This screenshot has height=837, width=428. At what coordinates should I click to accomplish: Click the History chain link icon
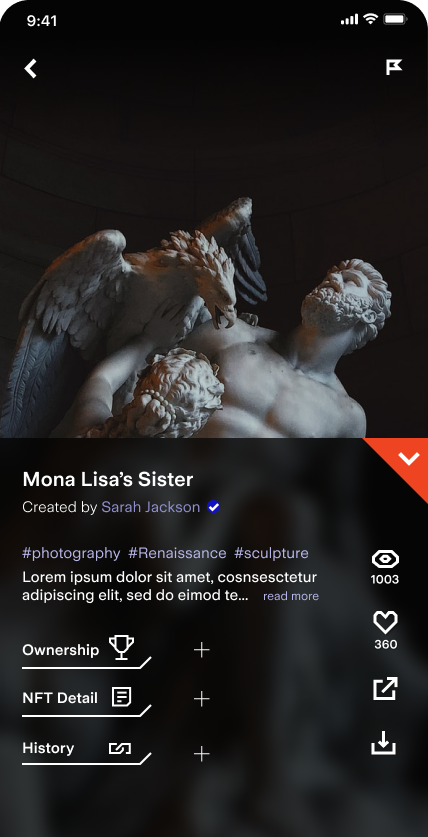[x=120, y=748]
